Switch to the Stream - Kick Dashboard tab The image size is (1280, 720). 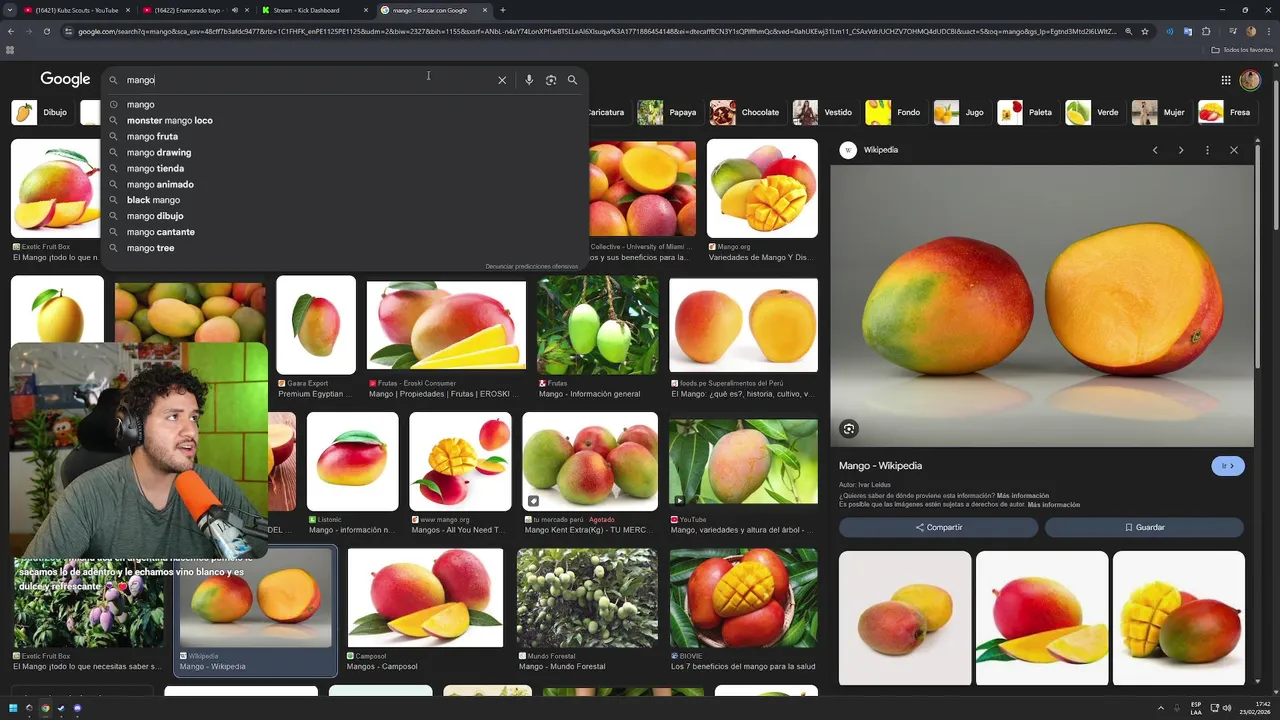tap(312, 10)
